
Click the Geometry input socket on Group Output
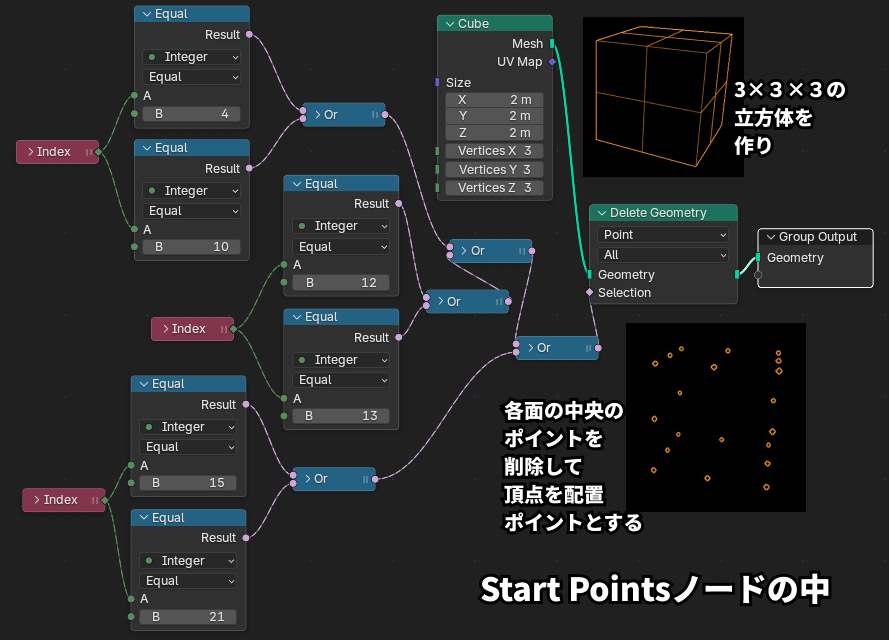point(758,258)
